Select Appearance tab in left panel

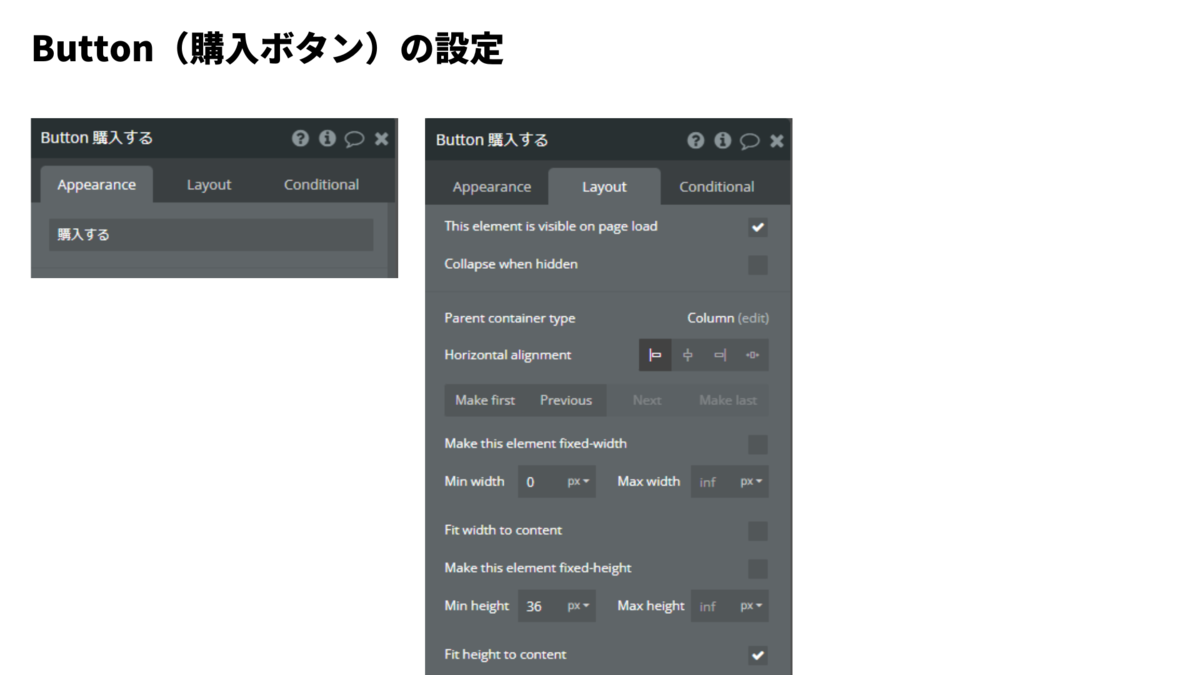pos(96,185)
